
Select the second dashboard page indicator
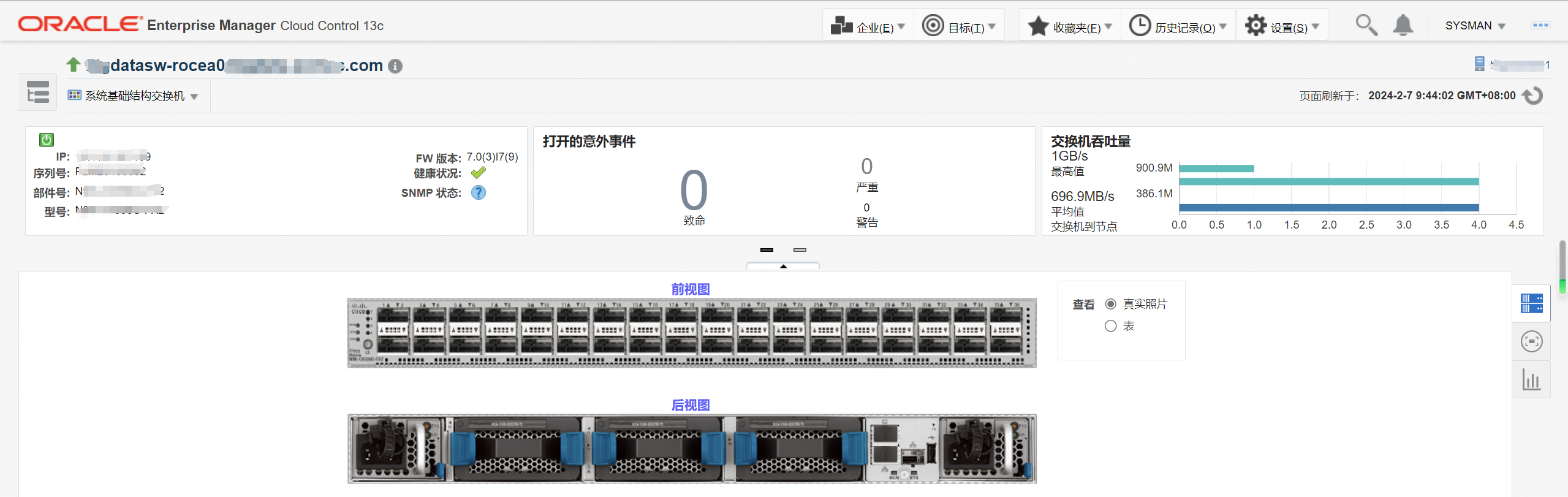[x=800, y=250]
